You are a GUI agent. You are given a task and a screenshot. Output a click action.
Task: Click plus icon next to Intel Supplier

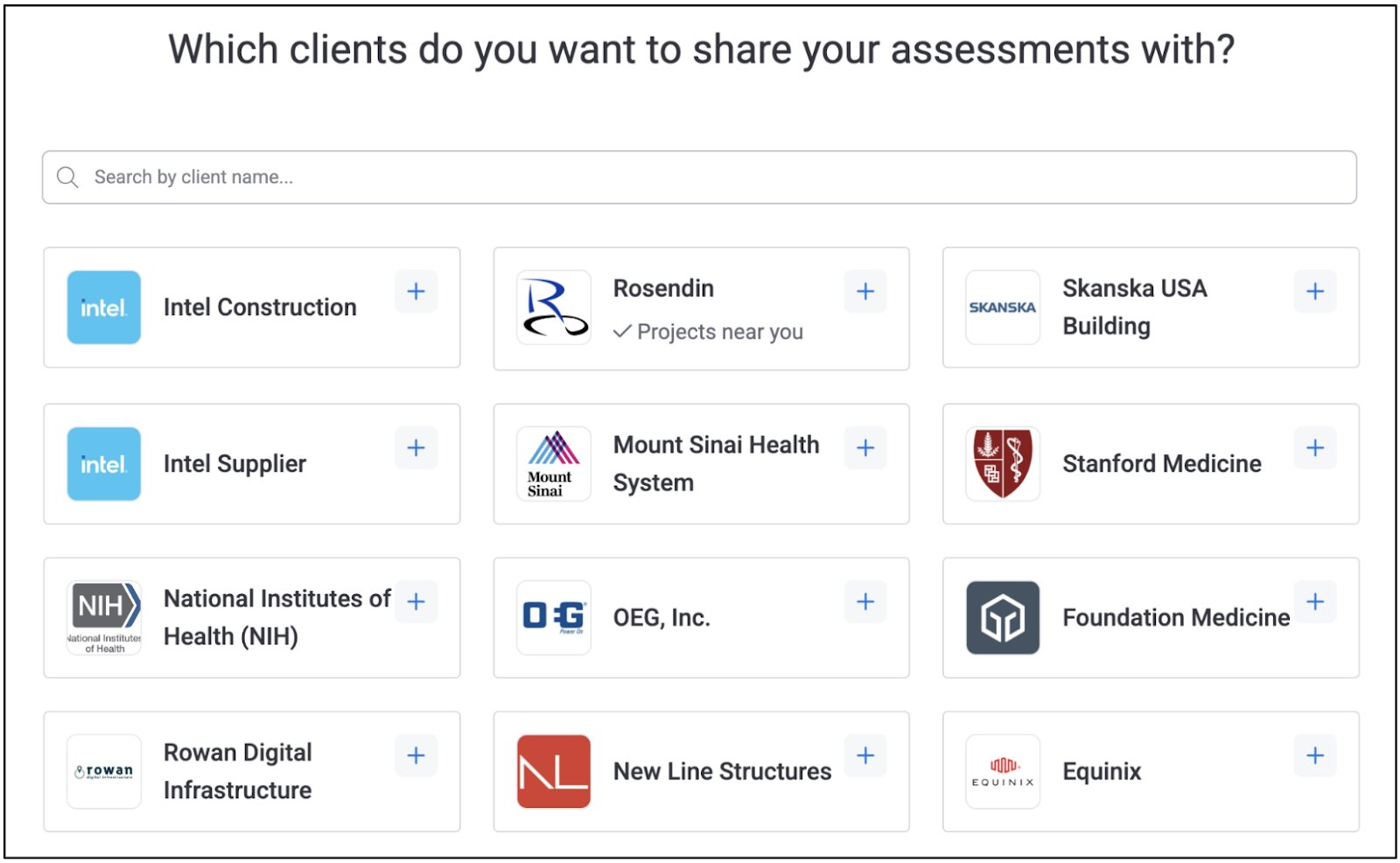416,448
